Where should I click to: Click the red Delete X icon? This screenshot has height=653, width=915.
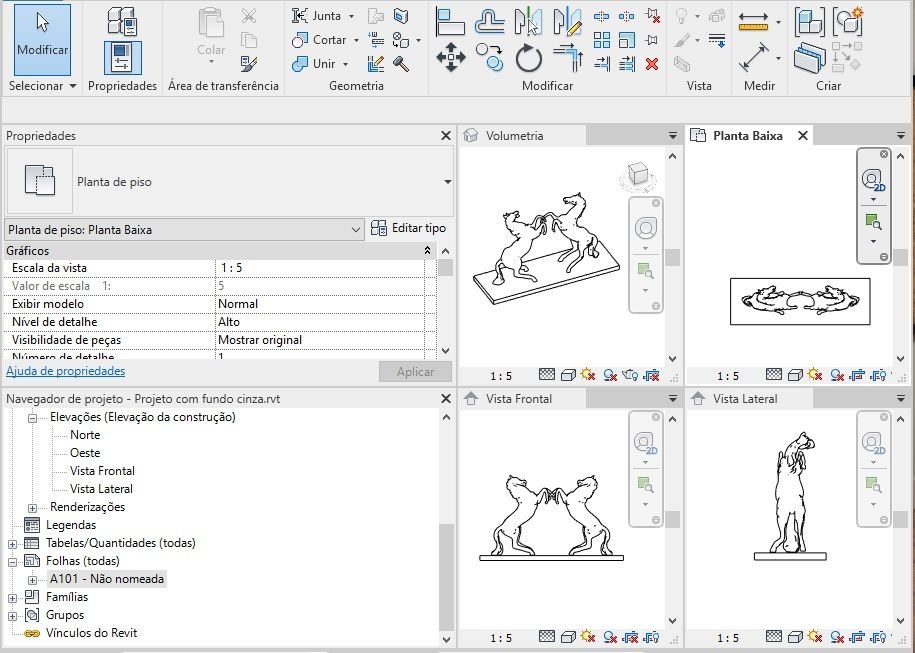(652, 64)
